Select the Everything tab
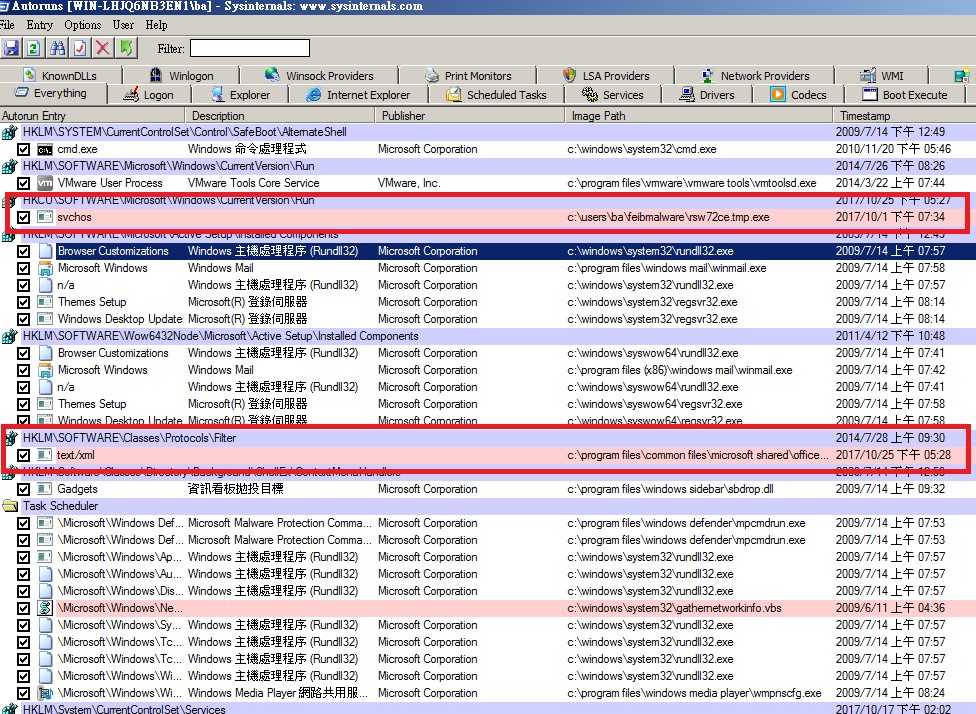 (x=51, y=93)
